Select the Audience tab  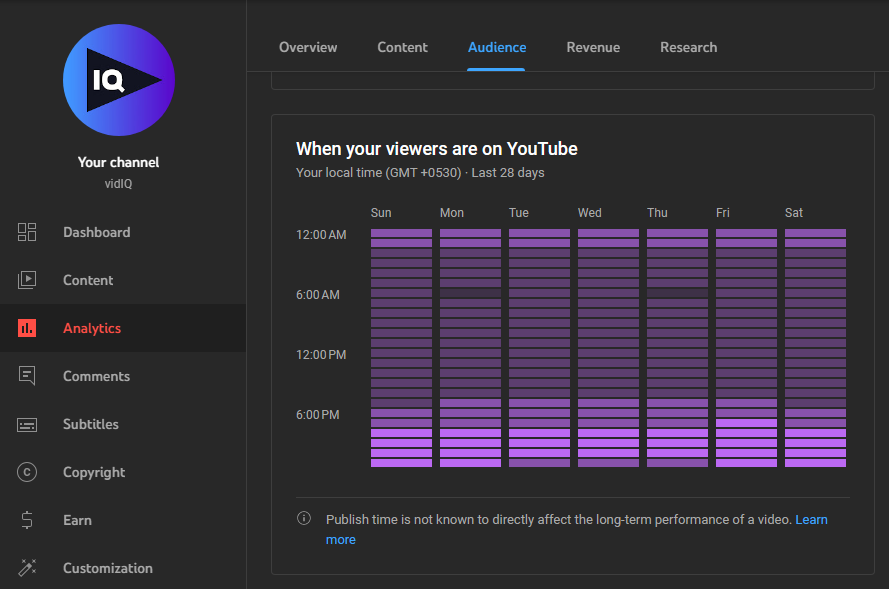(497, 47)
